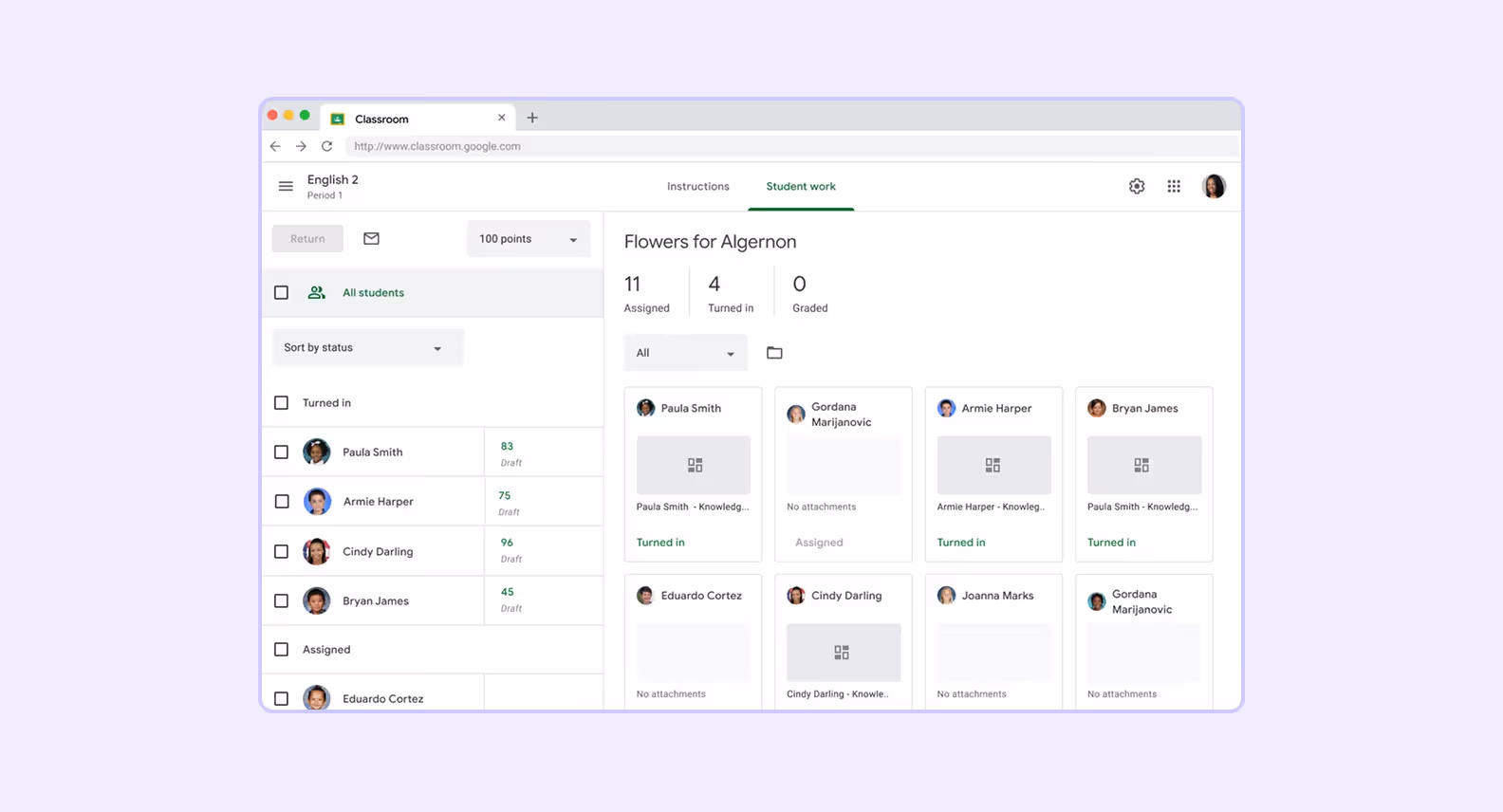The image size is (1503, 812).
Task: Edit Bryan James's grade 45
Action: [507, 591]
